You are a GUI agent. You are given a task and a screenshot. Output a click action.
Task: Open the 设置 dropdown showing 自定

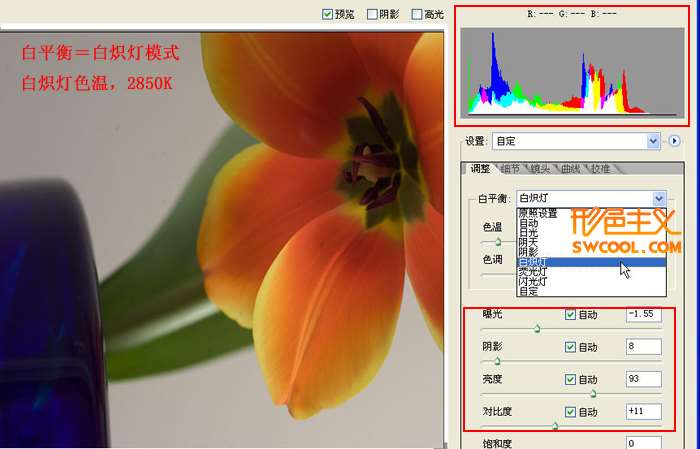576,141
